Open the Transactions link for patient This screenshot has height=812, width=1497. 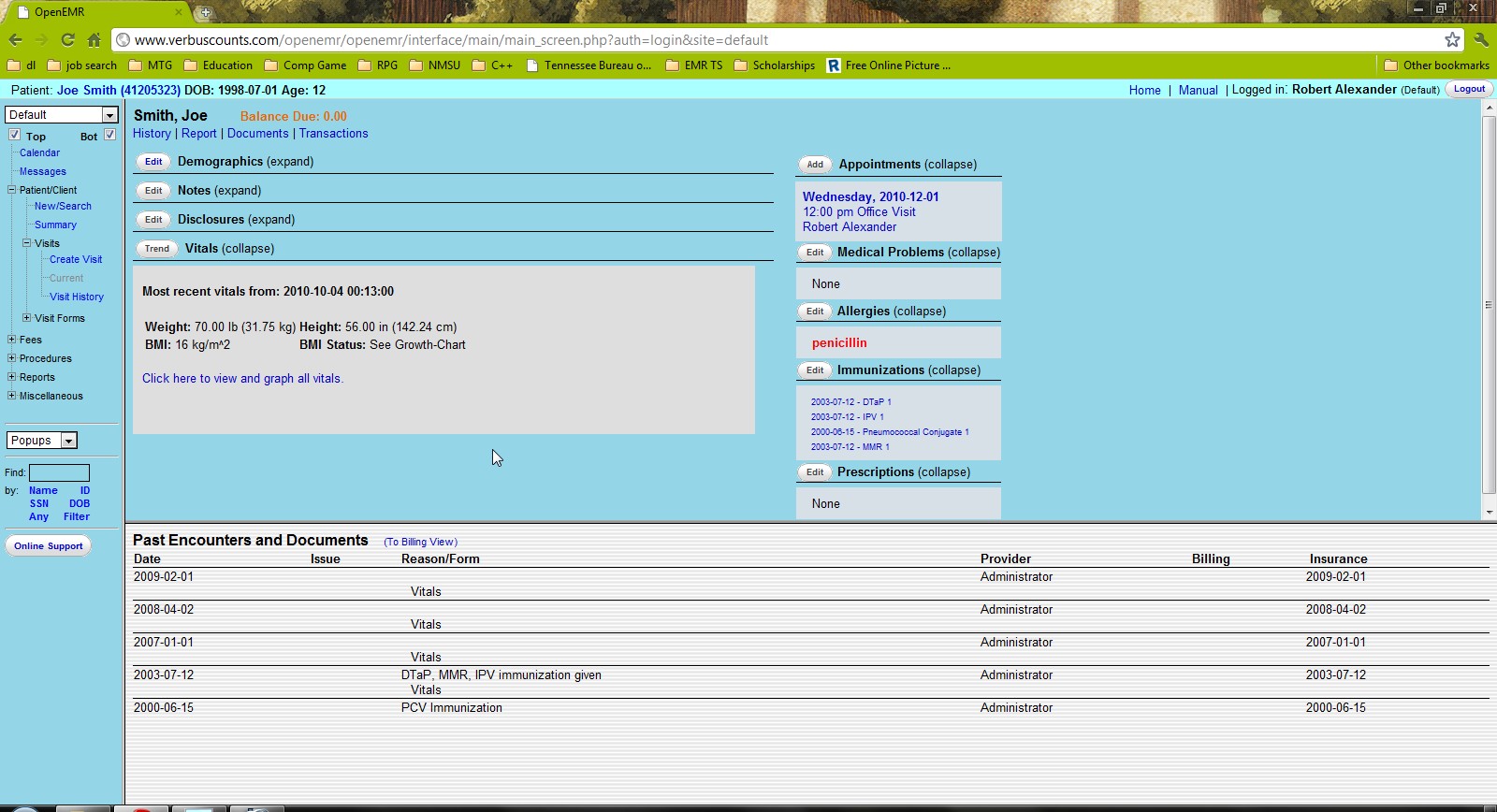[333, 134]
